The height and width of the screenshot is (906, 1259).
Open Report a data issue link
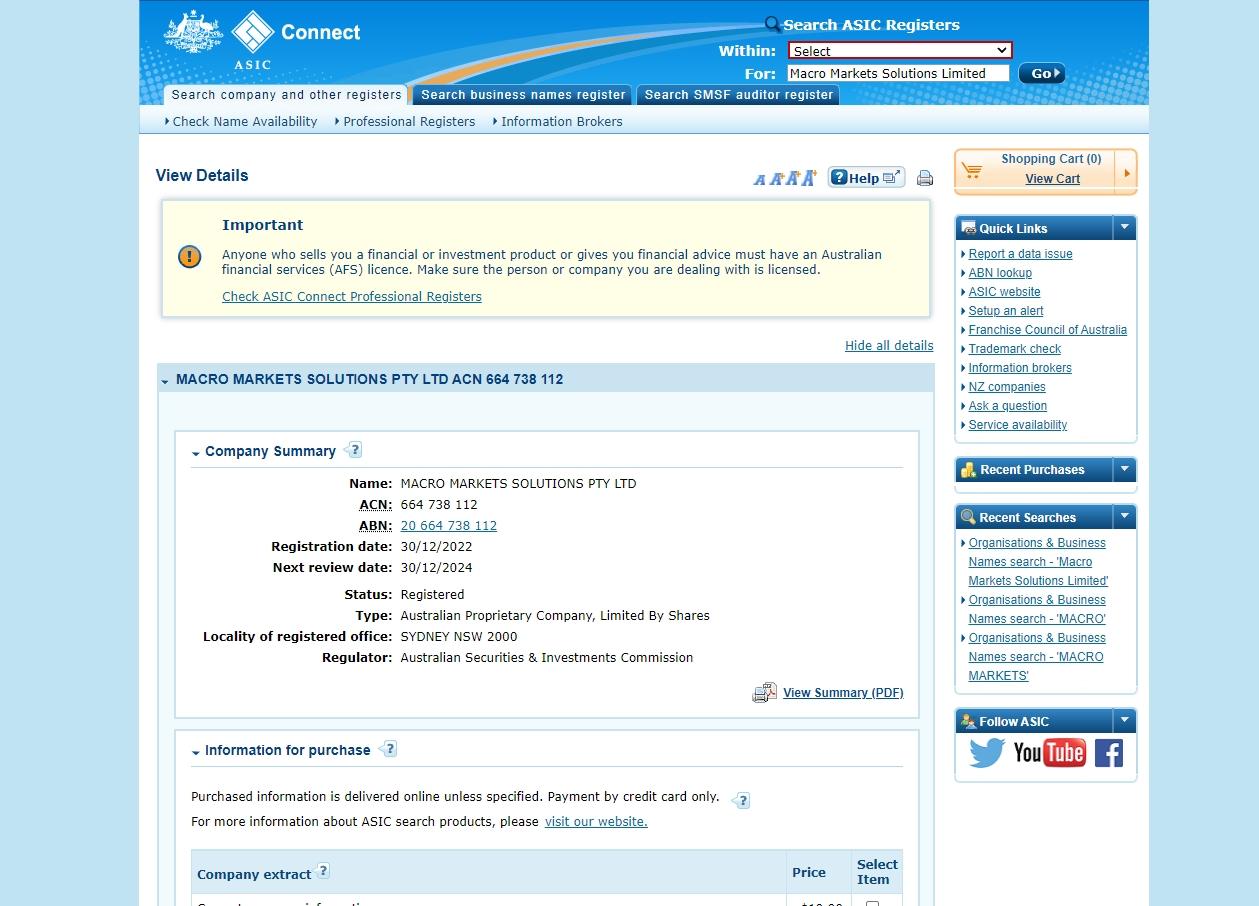pyautogui.click(x=1020, y=254)
